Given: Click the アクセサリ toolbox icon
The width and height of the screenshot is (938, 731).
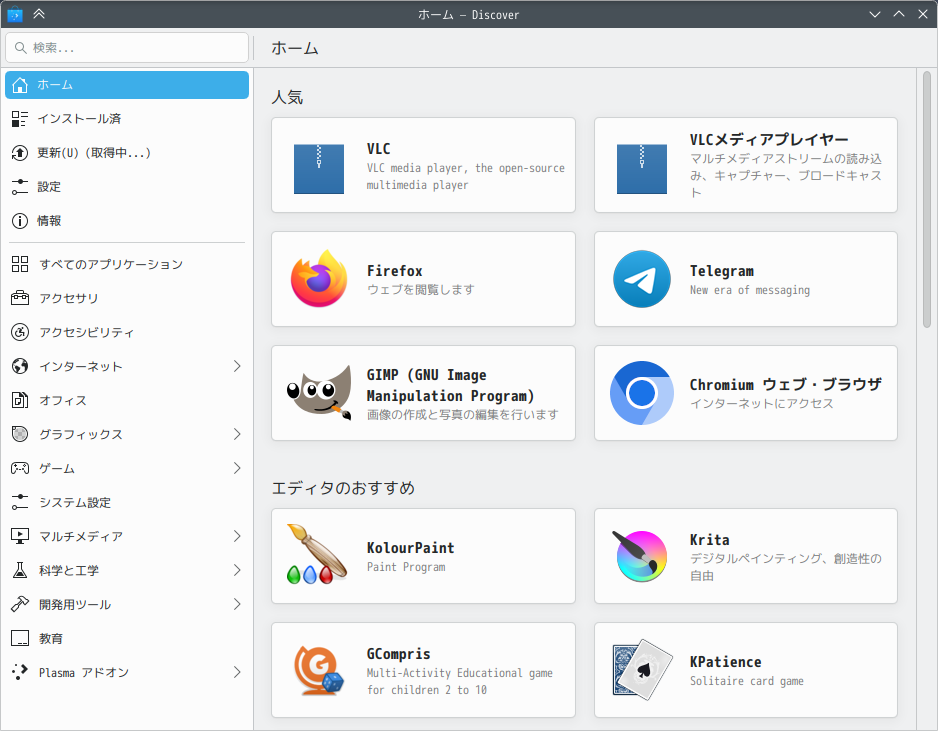Looking at the screenshot, I should pos(20,298).
